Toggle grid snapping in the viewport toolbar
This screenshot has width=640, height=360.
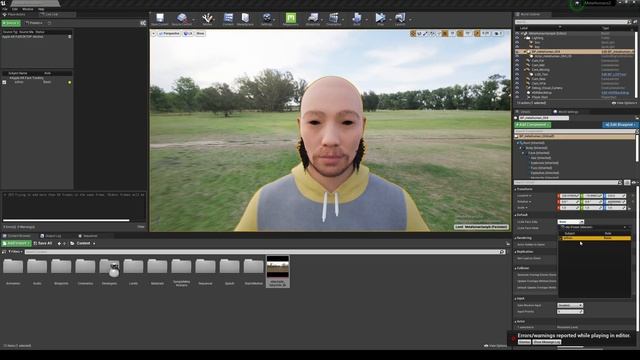pos(445,33)
